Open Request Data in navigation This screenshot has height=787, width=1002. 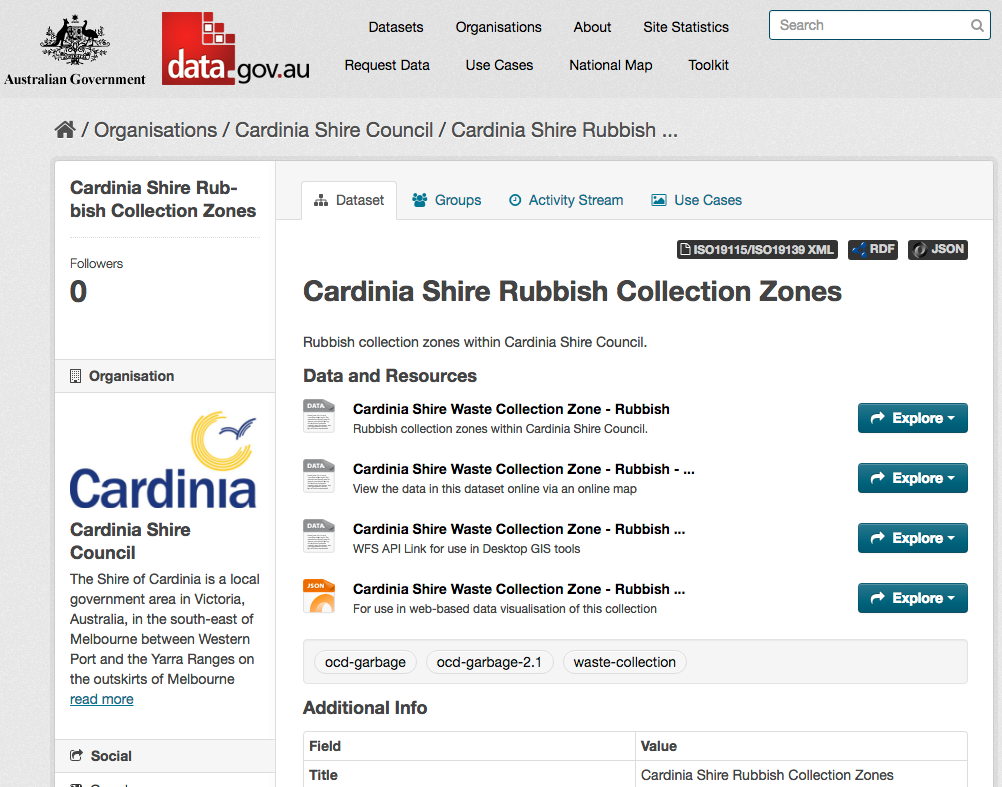387,65
